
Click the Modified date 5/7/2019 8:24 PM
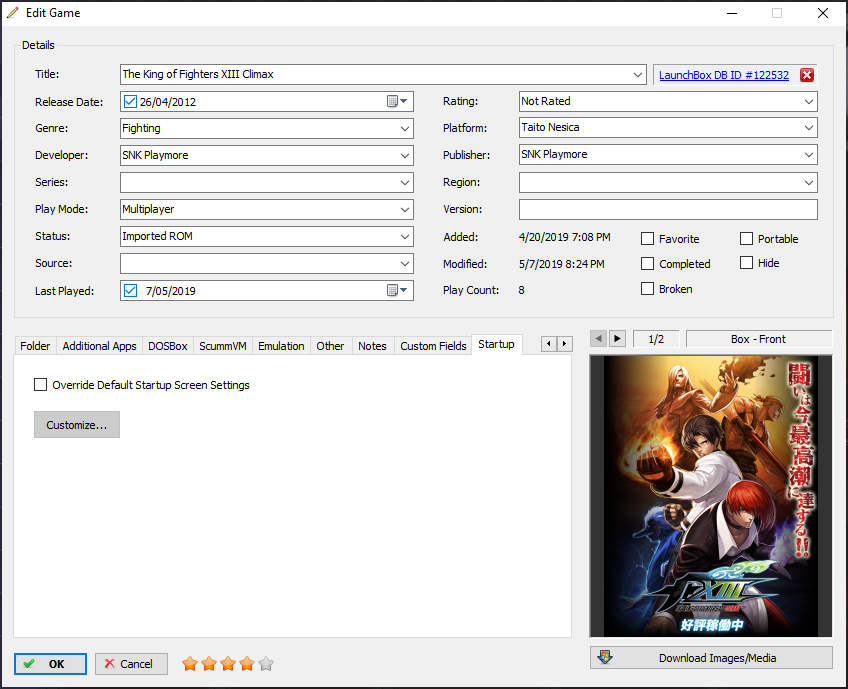[561, 264]
